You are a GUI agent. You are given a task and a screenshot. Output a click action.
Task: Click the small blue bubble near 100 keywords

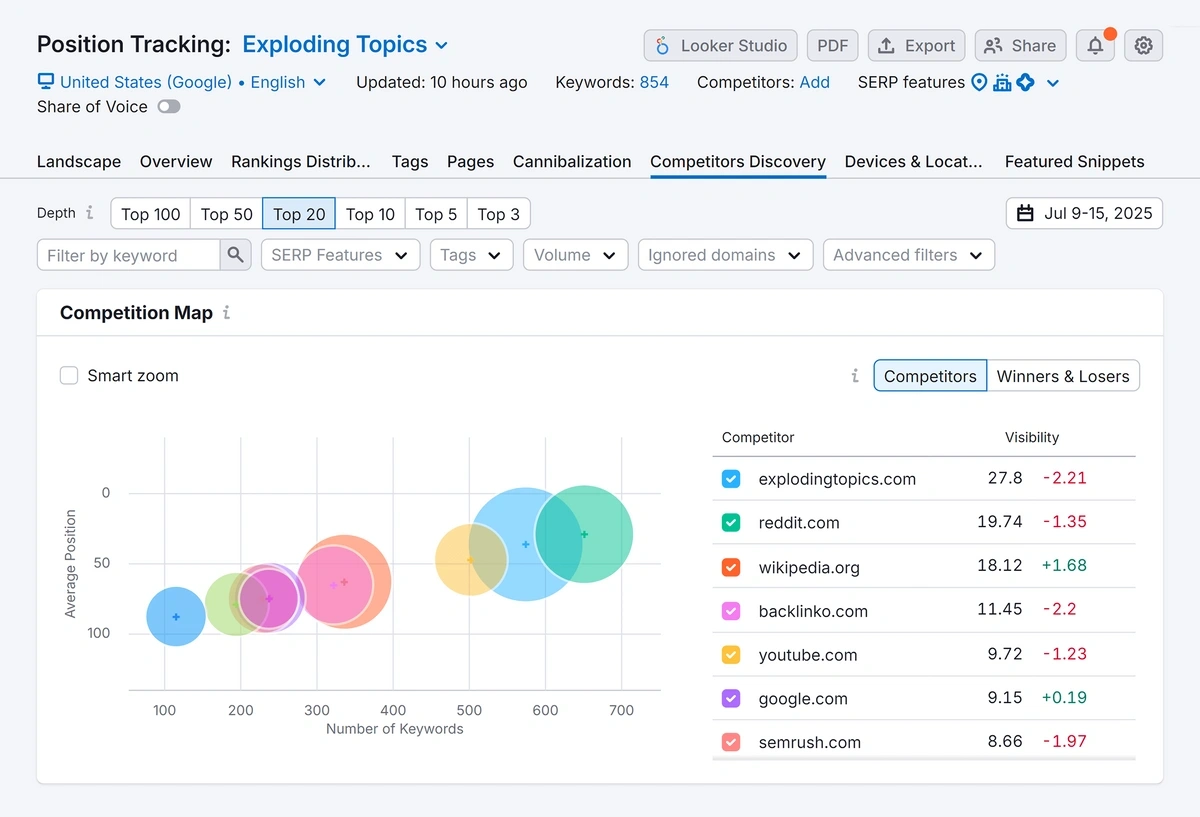pyautogui.click(x=176, y=616)
